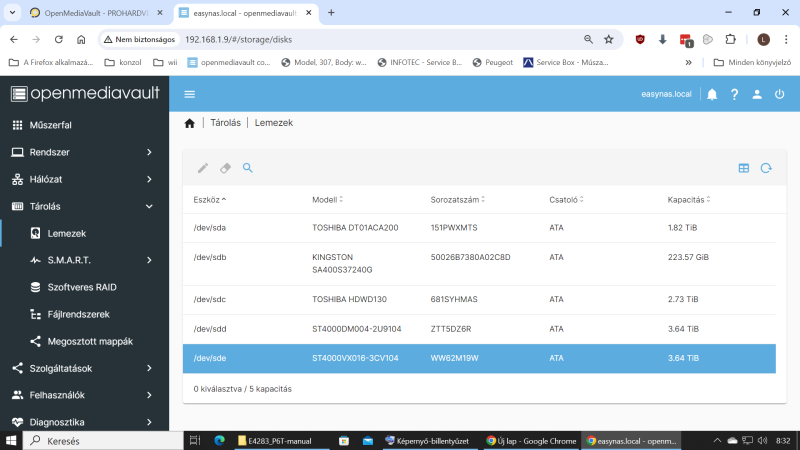800x450 pixels.
Task: Select the /dev/sdb disk row
Action: tap(479, 263)
